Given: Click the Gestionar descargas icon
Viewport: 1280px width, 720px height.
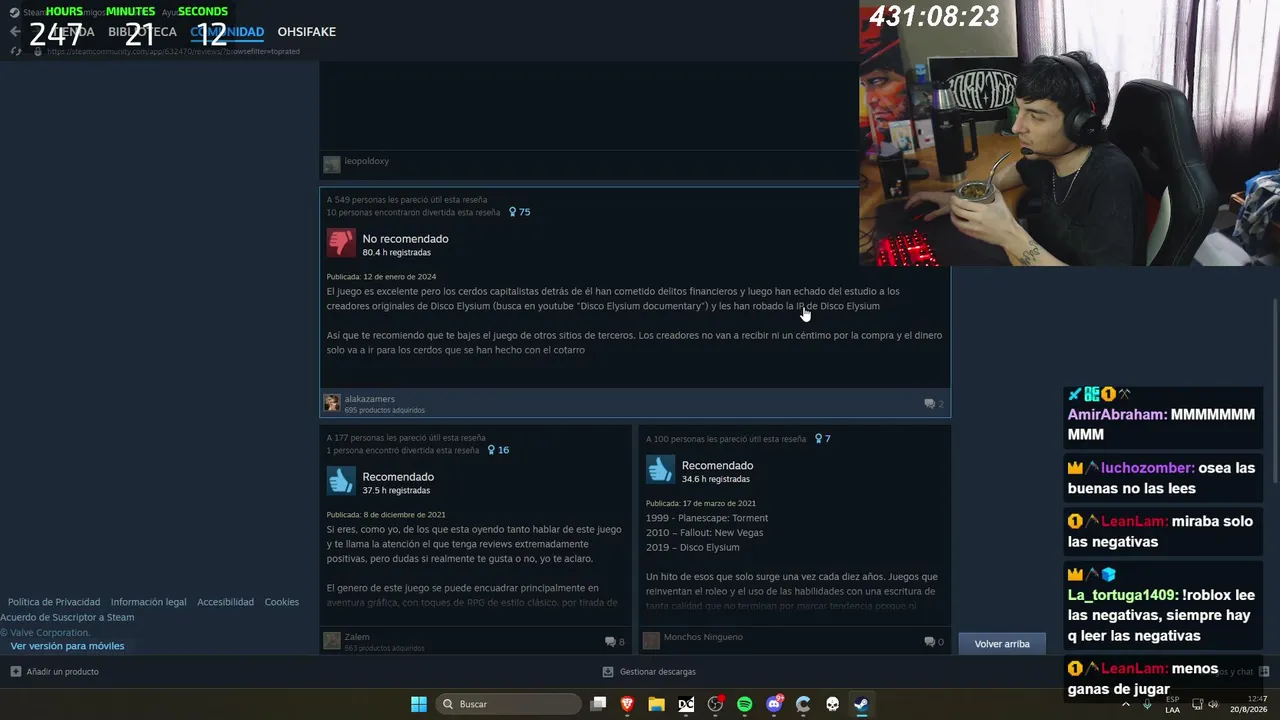Looking at the screenshot, I should click(x=608, y=672).
